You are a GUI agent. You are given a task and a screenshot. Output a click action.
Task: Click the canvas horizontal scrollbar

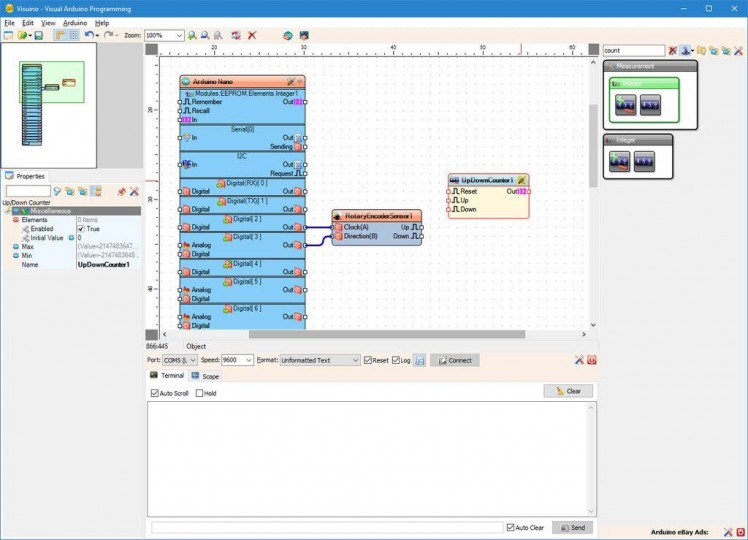[385, 335]
